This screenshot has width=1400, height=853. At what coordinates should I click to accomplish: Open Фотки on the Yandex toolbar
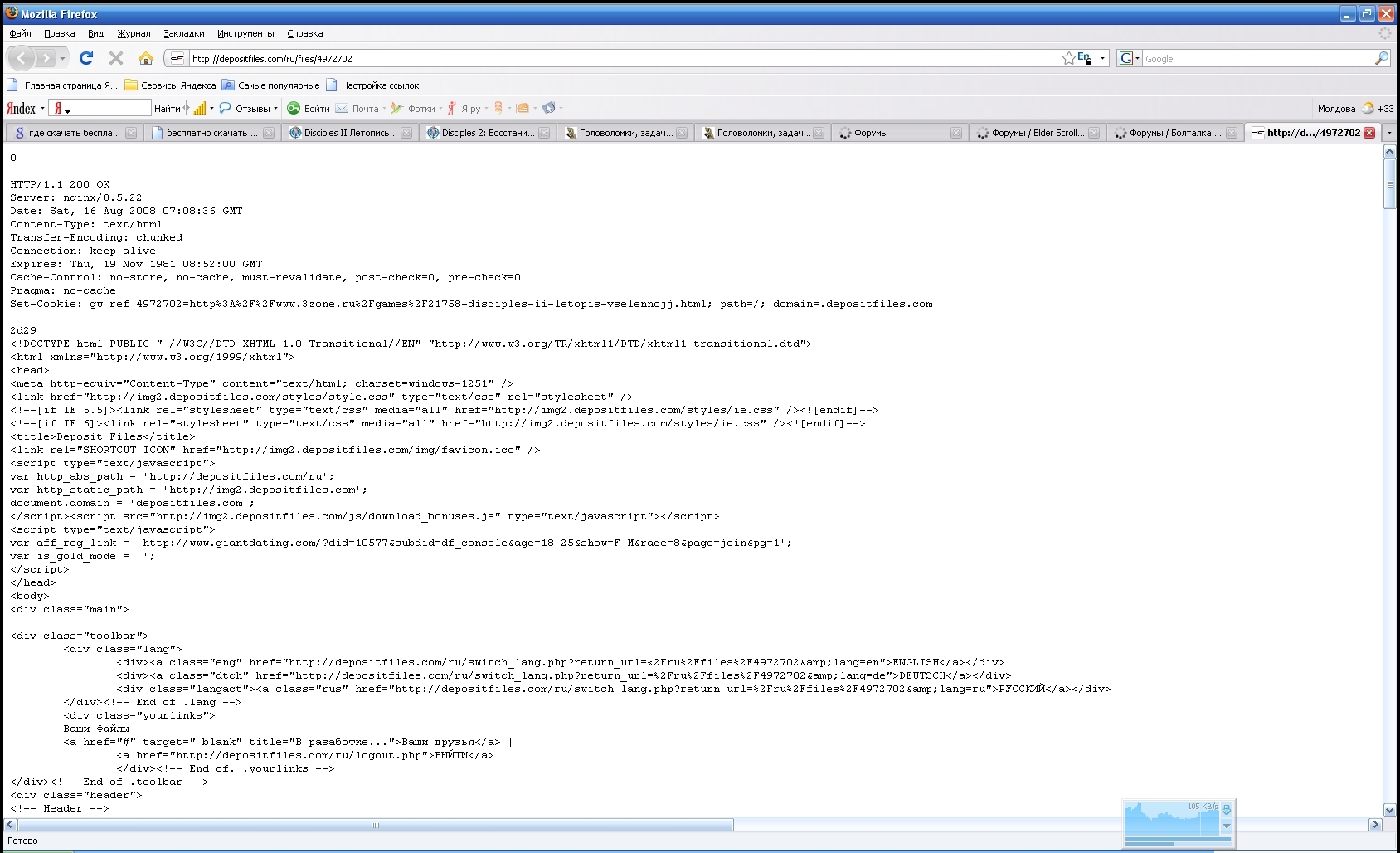[413, 109]
